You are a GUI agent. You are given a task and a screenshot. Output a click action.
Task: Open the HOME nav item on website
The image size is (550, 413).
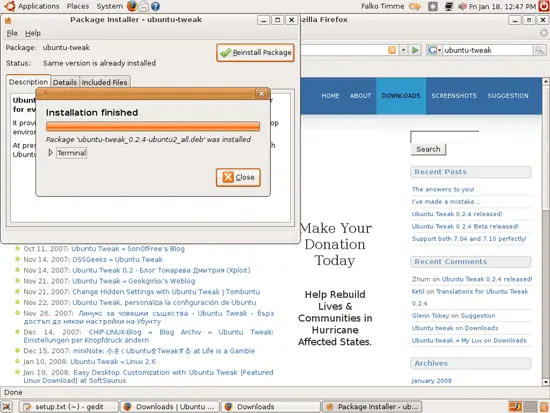pyautogui.click(x=330, y=96)
